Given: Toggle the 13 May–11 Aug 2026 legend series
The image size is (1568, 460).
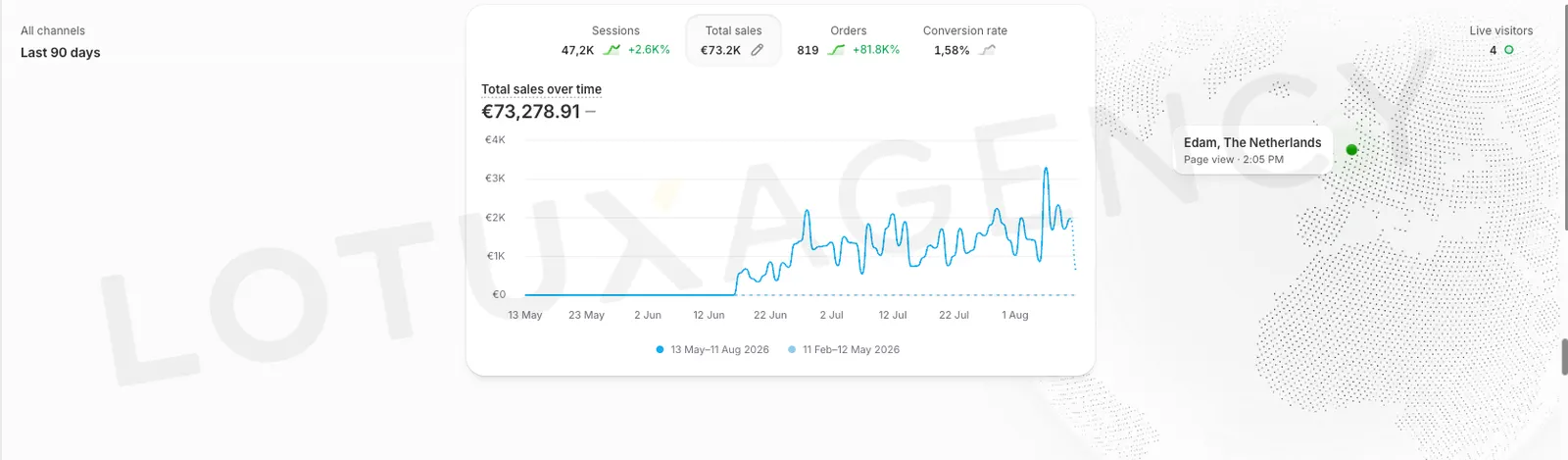Looking at the screenshot, I should coord(712,349).
